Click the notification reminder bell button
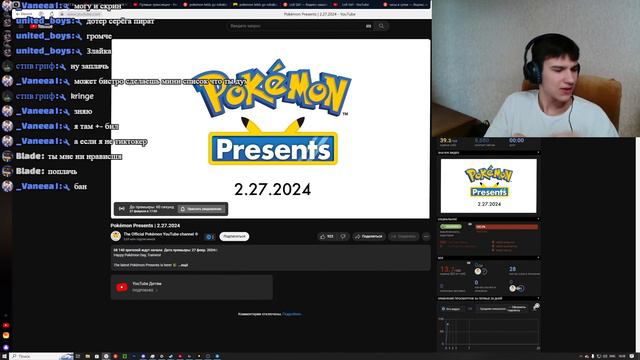 pos(202,209)
